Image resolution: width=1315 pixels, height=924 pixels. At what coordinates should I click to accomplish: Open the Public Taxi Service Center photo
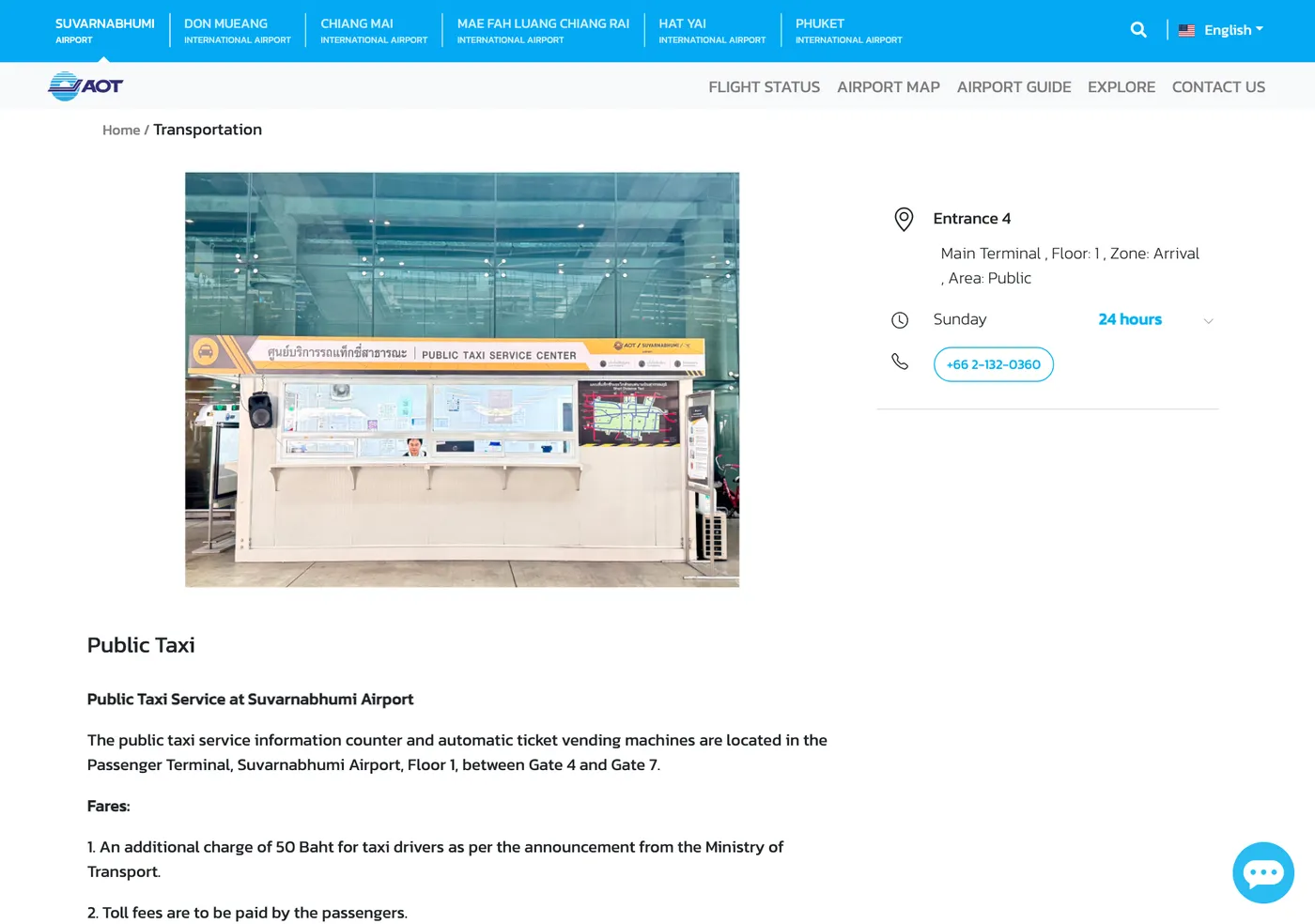click(x=462, y=379)
